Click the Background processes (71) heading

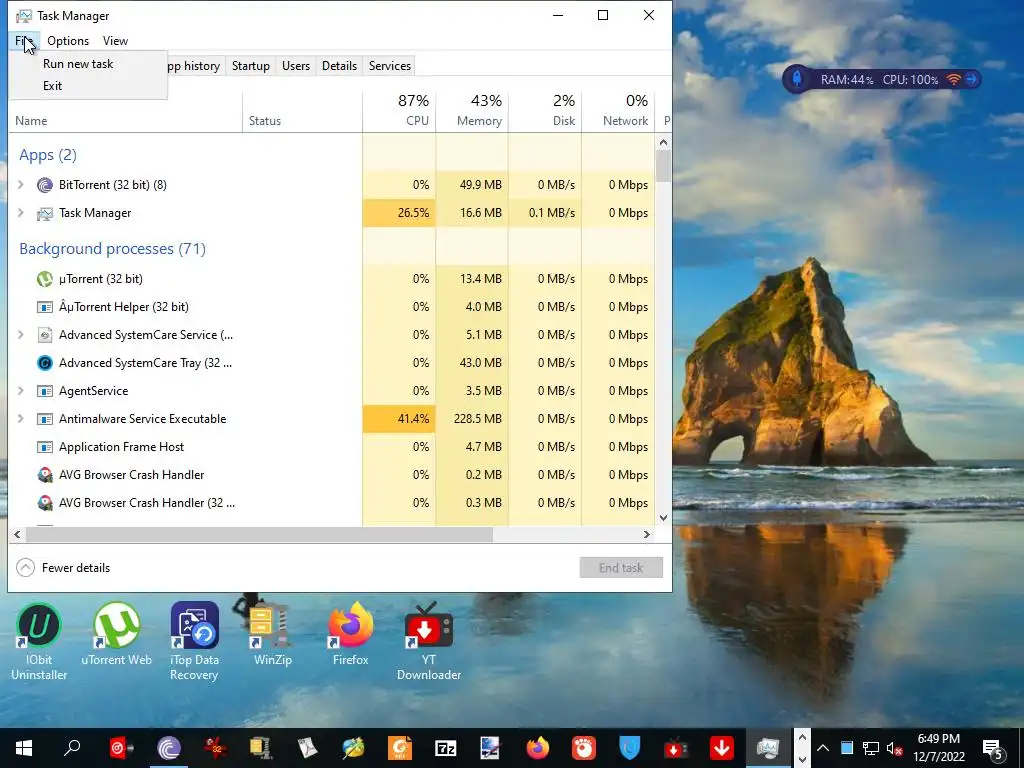pos(112,249)
